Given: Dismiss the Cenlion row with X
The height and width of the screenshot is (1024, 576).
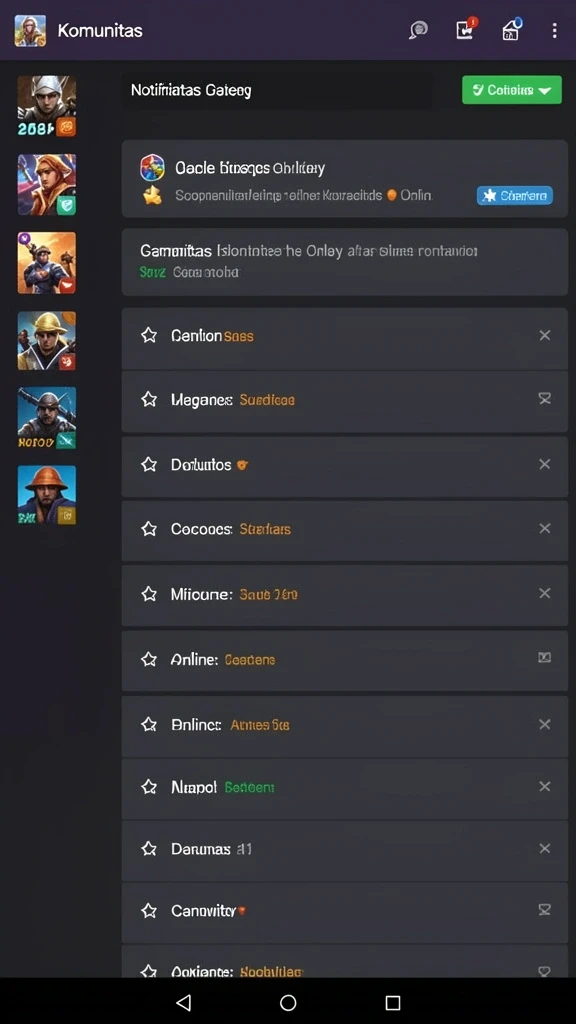Looking at the screenshot, I should [x=545, y=336].
